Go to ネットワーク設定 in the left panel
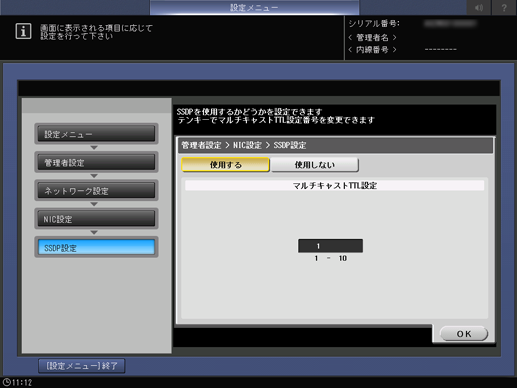 [96, 191]
